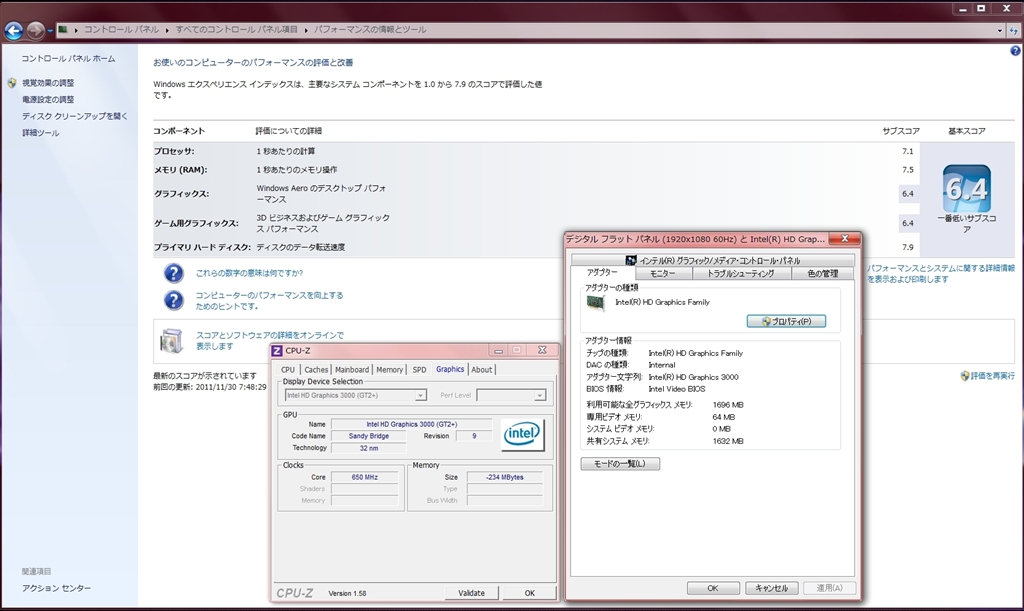Click パフォーマンスの情報とツール breadcrumb
This screenshot has width=1024, height=611.
(370, 30)
